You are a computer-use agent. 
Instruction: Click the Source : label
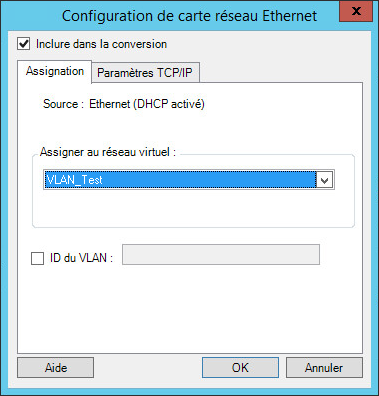[x=63, y=104]
